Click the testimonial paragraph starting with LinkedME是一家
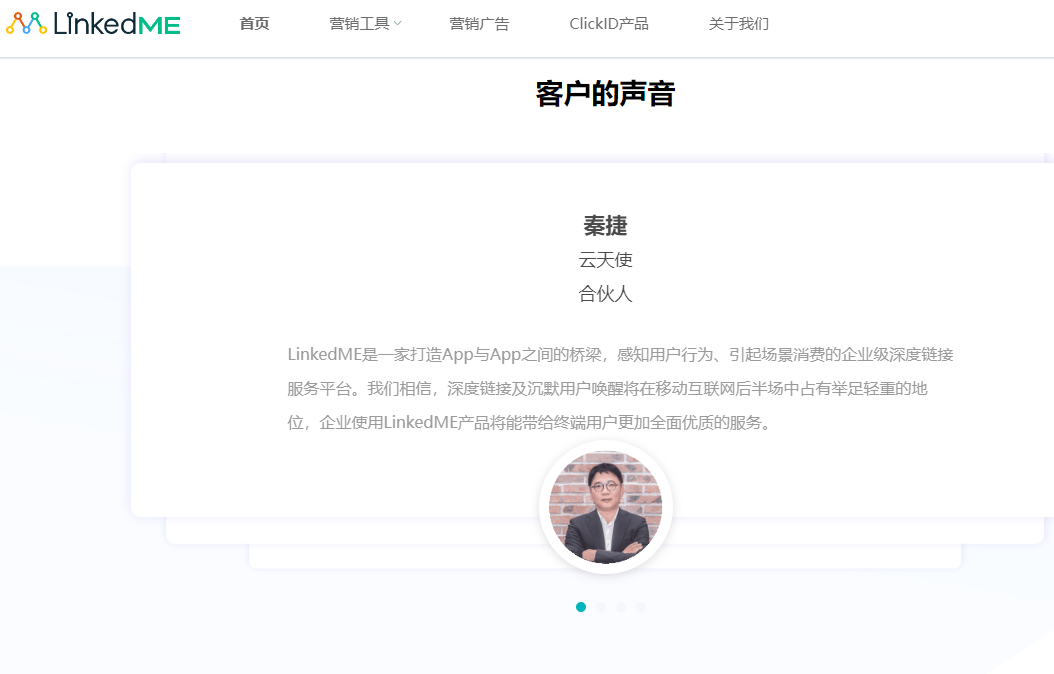This screenshot has height=674, width=1054. pyautogui.click(x=620, y=388)
